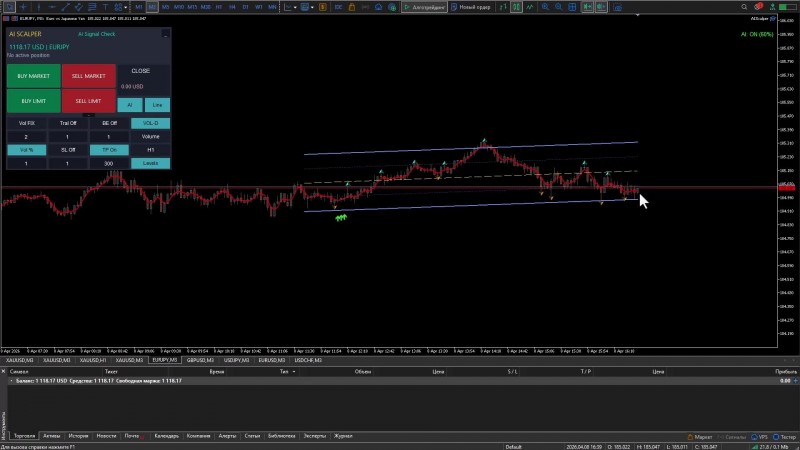Zoom out of the chart
This screenshot has width=800, height=450.
tap(559, 7)
